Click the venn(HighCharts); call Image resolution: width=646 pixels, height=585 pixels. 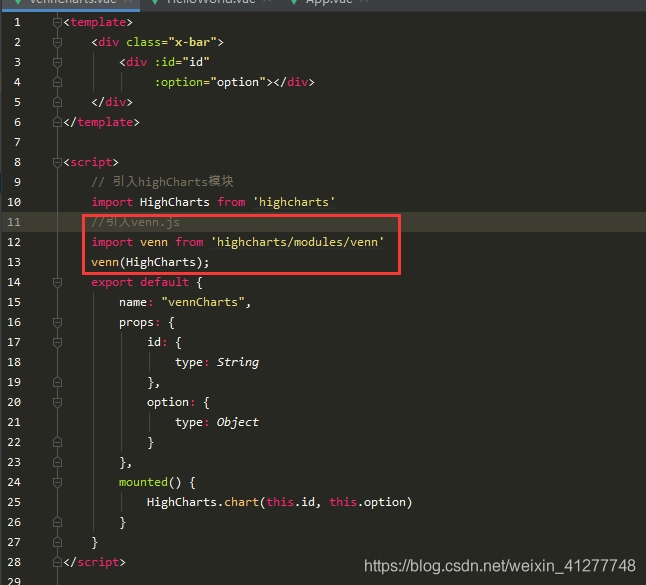[150, 262]
